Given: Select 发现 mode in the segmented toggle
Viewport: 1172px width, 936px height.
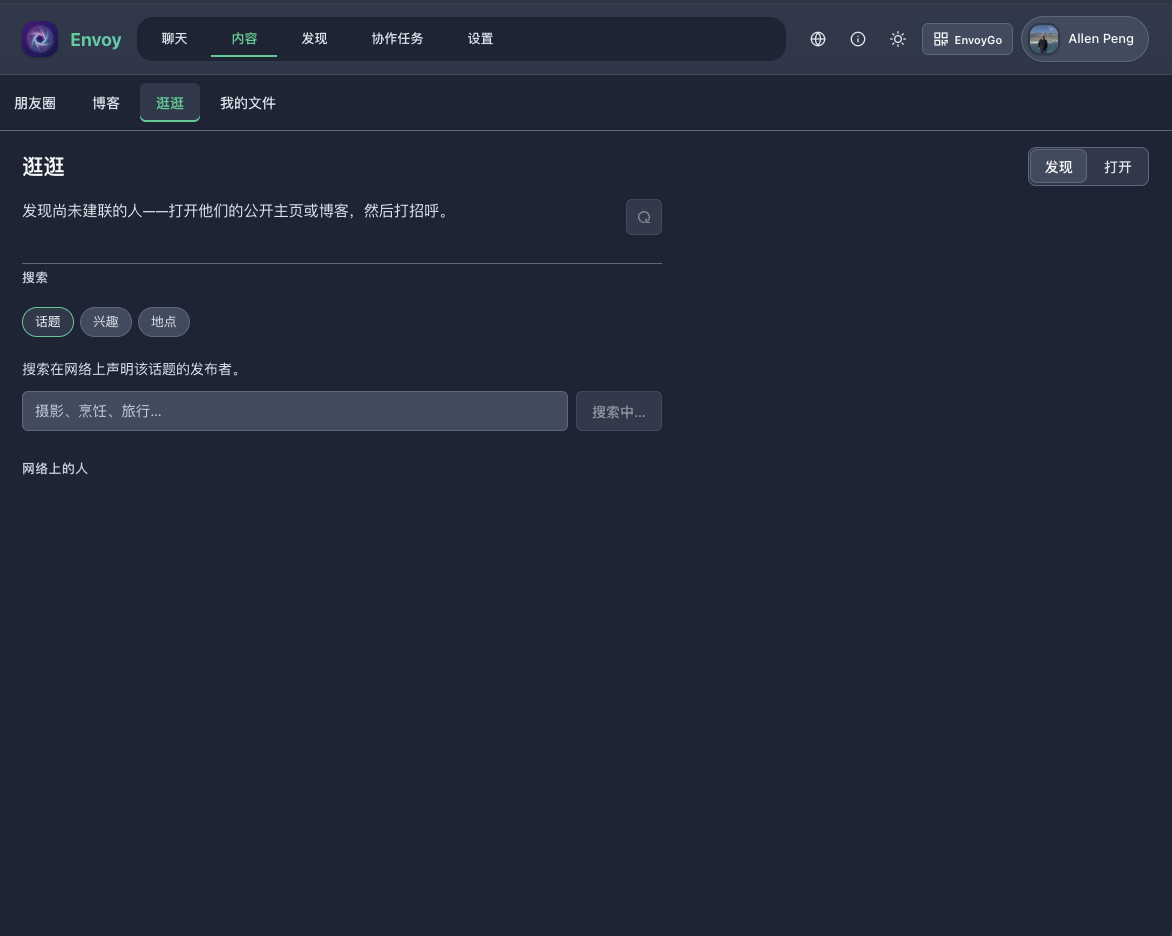Looking at the screenshot, I should tap(1058, 167).
